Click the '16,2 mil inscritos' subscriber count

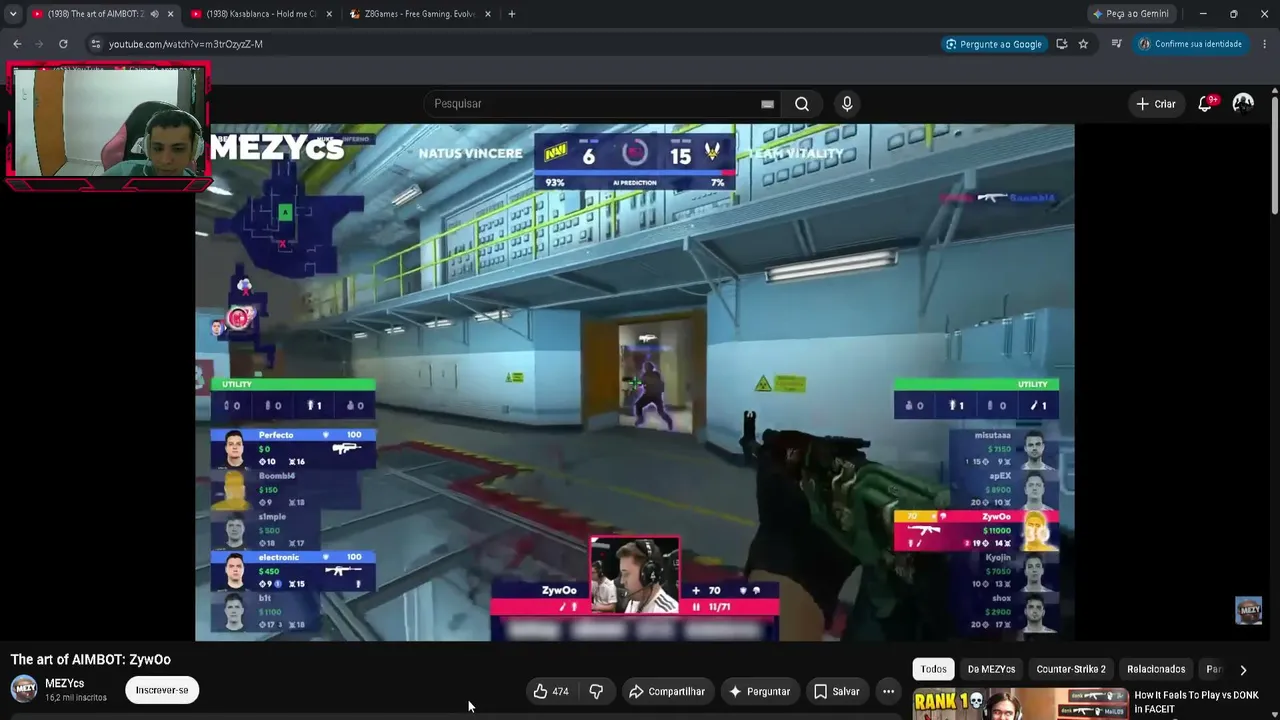coord(76,698)
